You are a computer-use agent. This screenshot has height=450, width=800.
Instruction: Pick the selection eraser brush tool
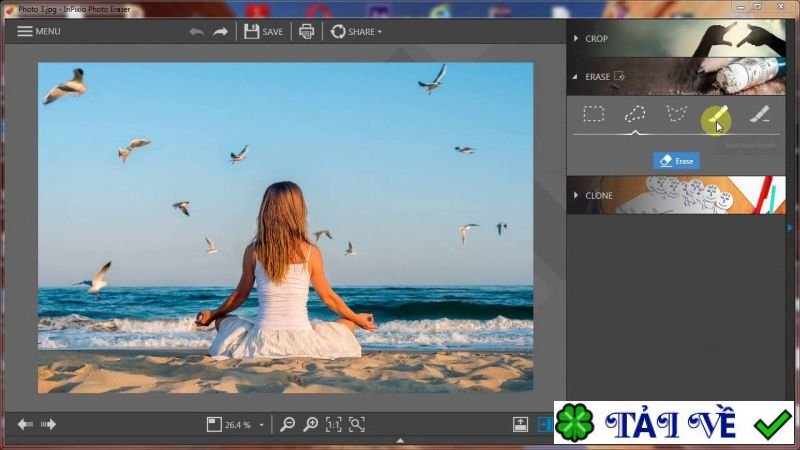760,115
